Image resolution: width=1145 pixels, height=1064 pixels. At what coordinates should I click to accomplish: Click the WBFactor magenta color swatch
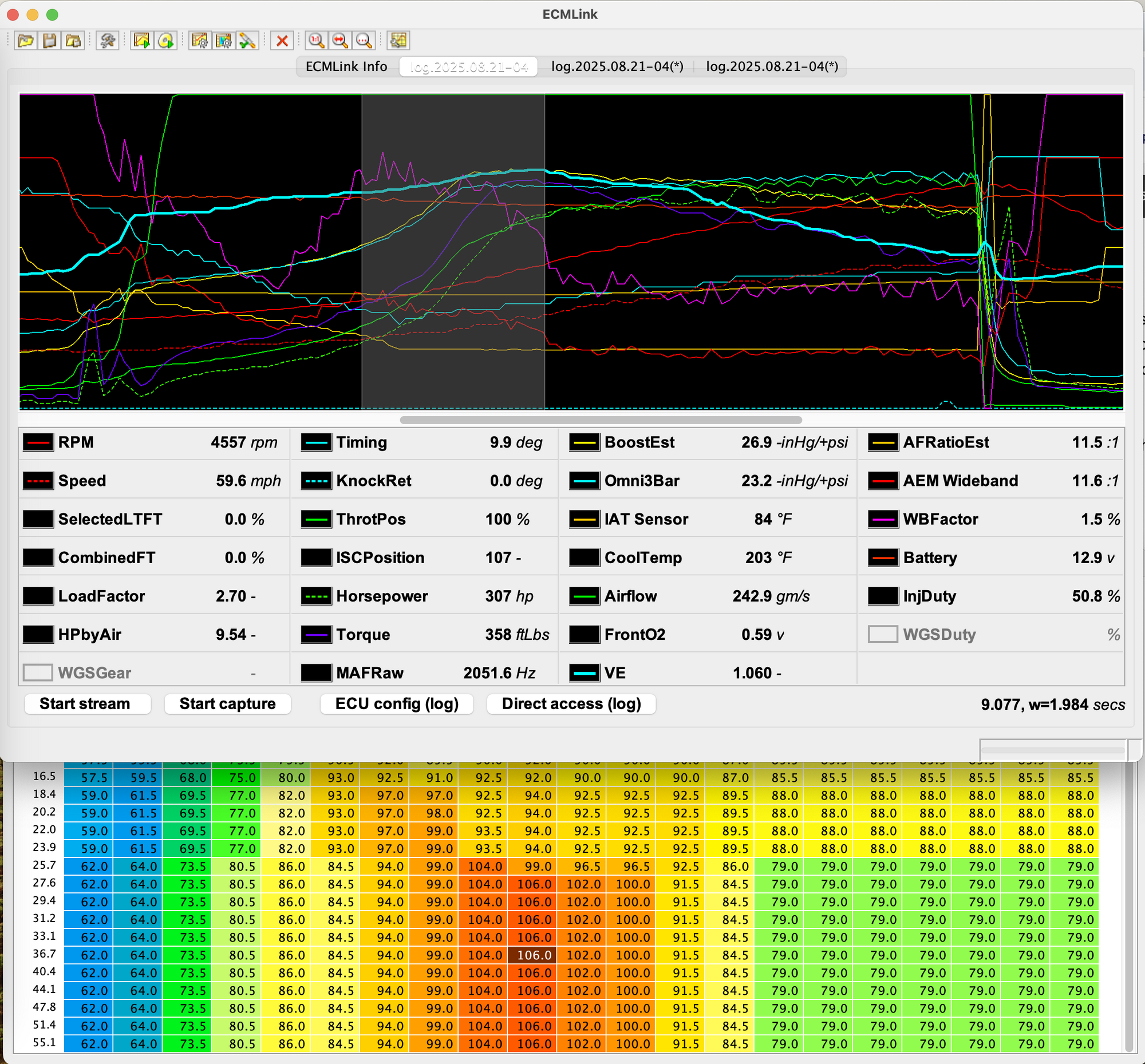883,519
